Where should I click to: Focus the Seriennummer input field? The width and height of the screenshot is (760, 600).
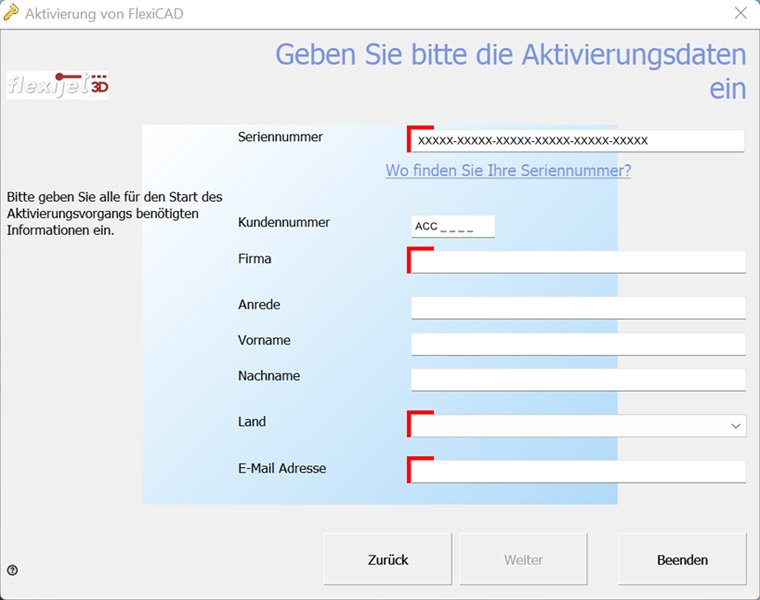pyautogui.click(x=577, y=141)
